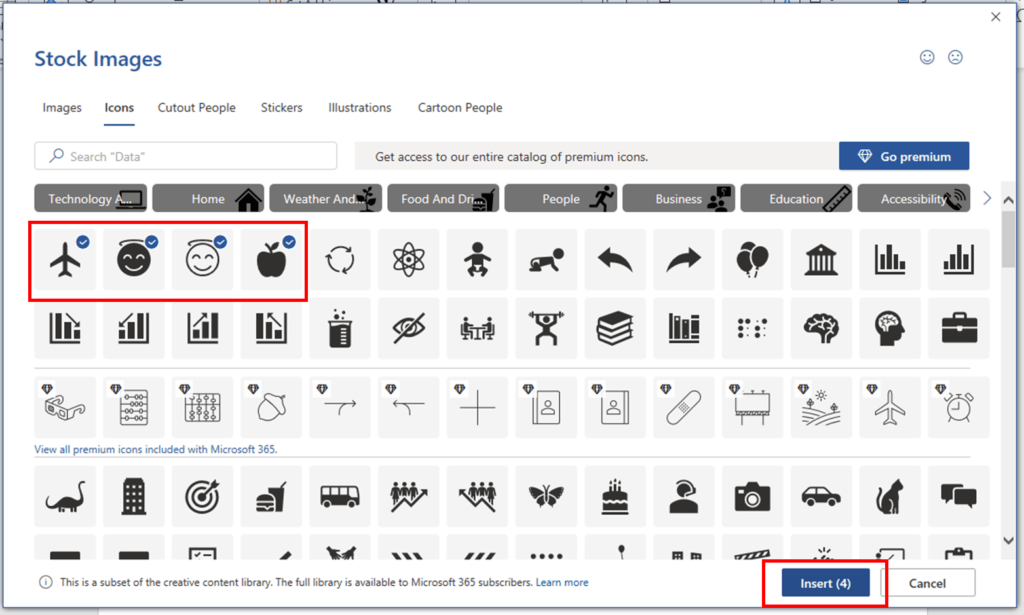1024x615 pixels.
Task: Deselect the apple icon checkmark
Action: click(x=288, y=241)
